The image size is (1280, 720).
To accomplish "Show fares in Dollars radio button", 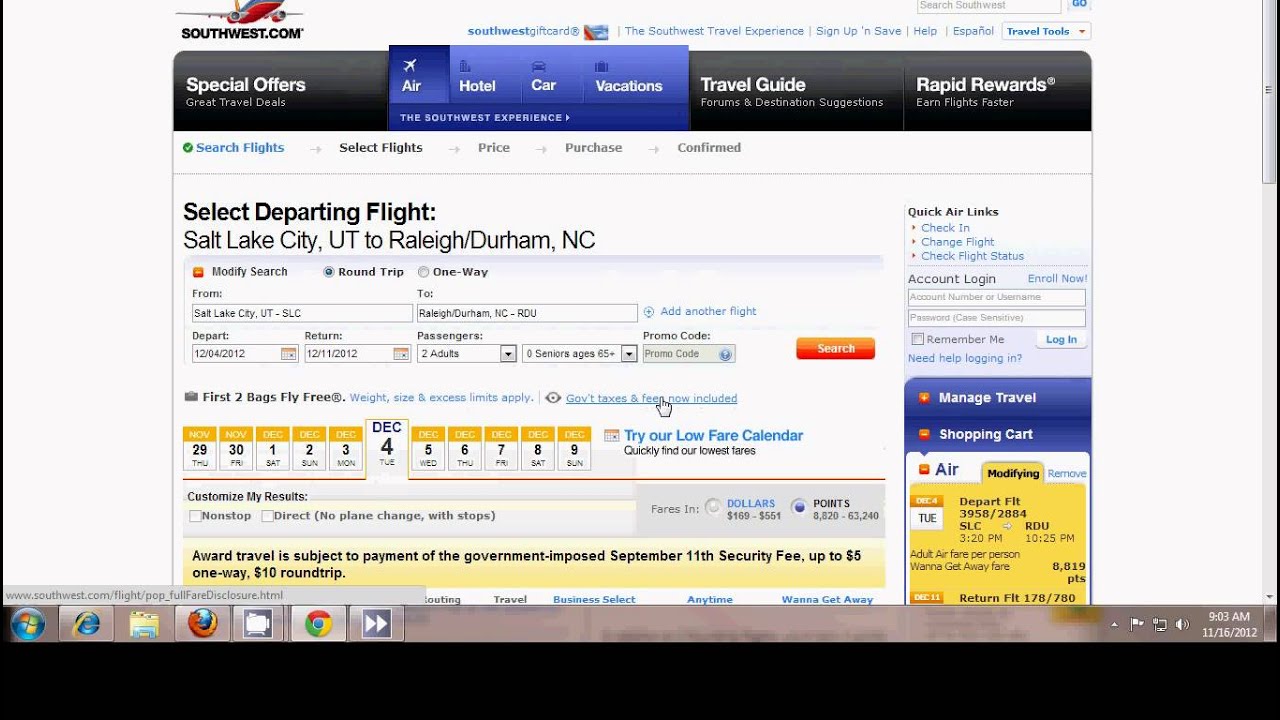I will click(x=713, y=507).
